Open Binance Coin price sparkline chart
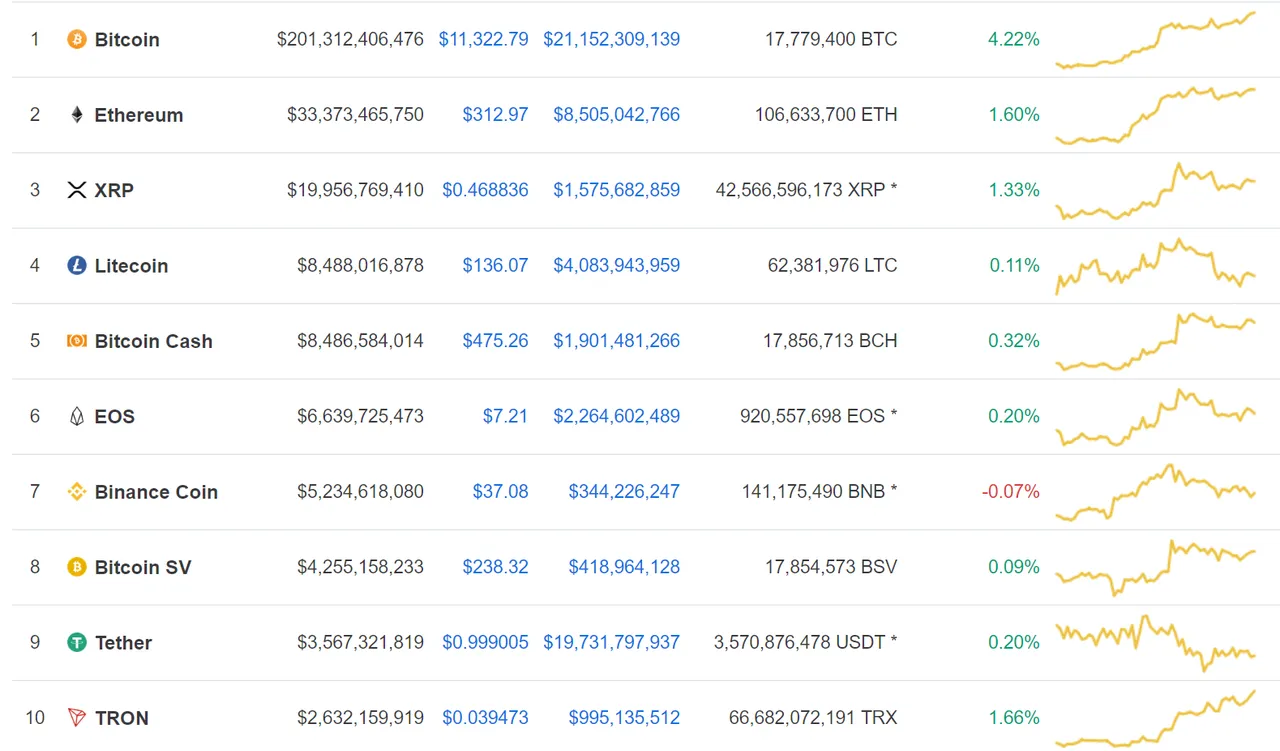This screenshot has width=1280, height=751. coord(1156,492)
